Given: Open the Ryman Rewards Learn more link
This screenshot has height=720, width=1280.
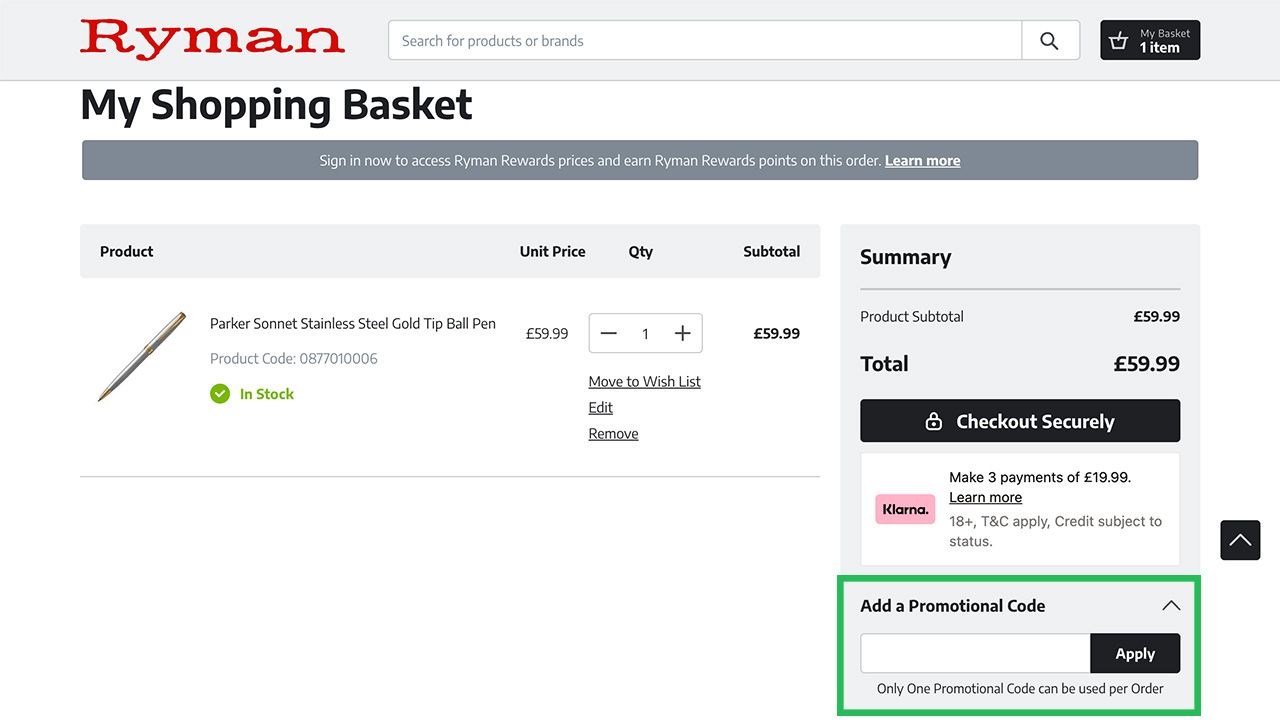Looking at the screenshot, I should tap(922, 160).
